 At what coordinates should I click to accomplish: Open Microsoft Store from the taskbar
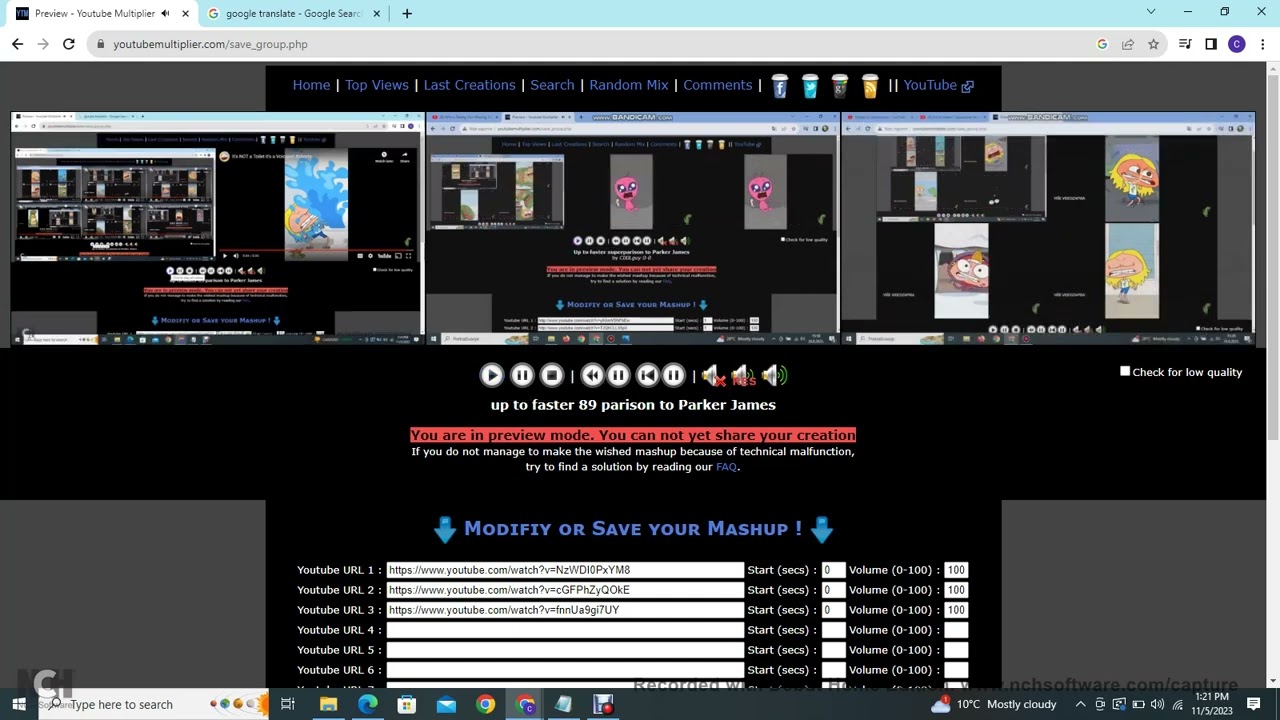point(407,704)
